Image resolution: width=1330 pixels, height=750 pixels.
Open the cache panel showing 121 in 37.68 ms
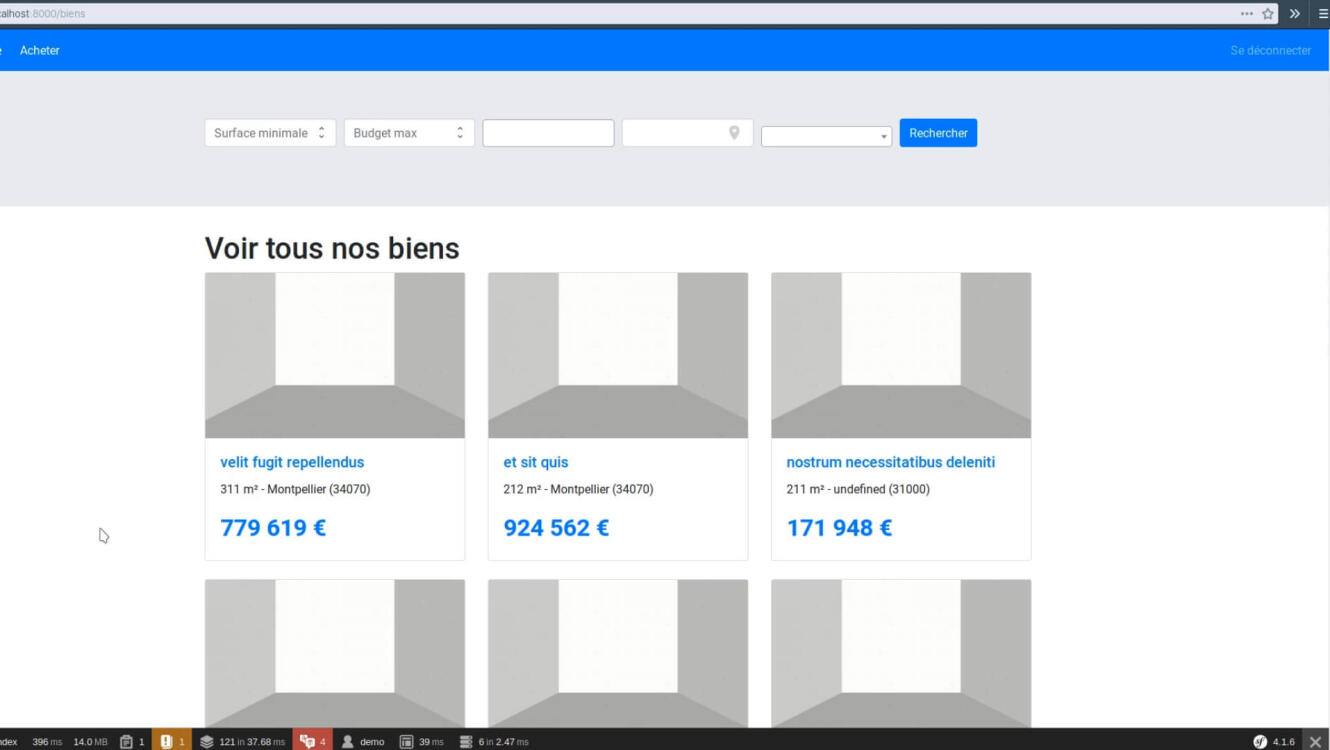click(x=242, y=741)
